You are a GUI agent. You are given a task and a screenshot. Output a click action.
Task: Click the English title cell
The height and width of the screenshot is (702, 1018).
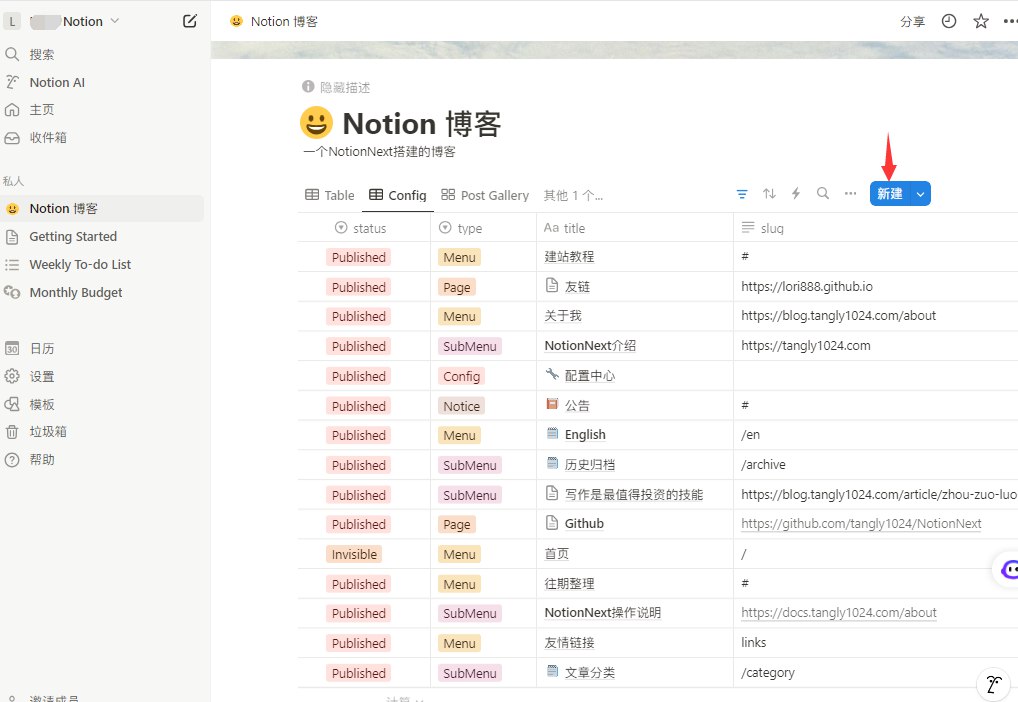point(635,434)
